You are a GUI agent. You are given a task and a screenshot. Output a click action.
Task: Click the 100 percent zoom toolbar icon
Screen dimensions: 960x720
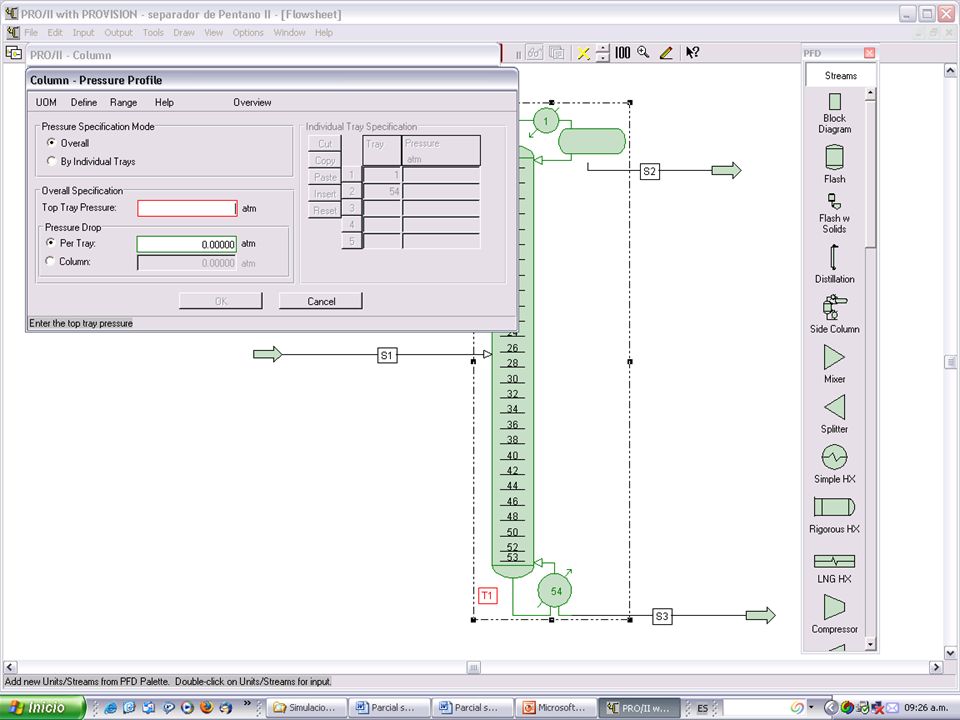click(x=622, y=53)
